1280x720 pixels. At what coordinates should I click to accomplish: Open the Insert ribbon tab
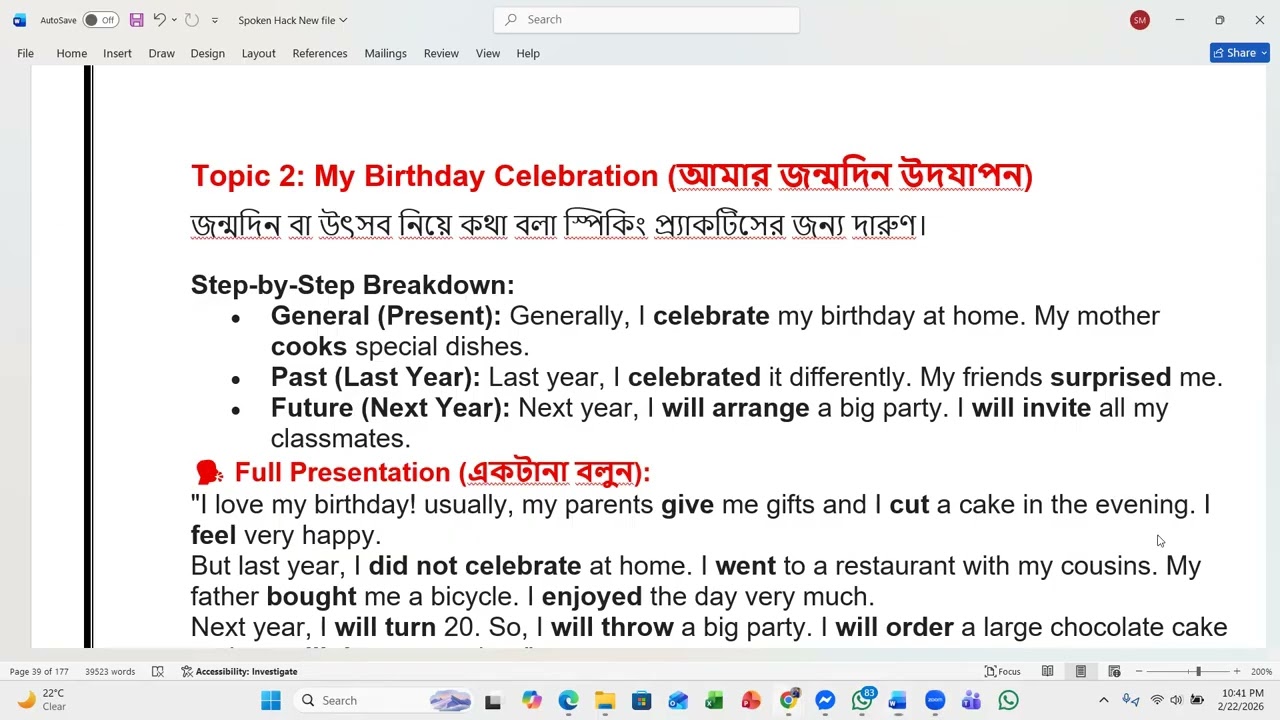tap(117, 53)
